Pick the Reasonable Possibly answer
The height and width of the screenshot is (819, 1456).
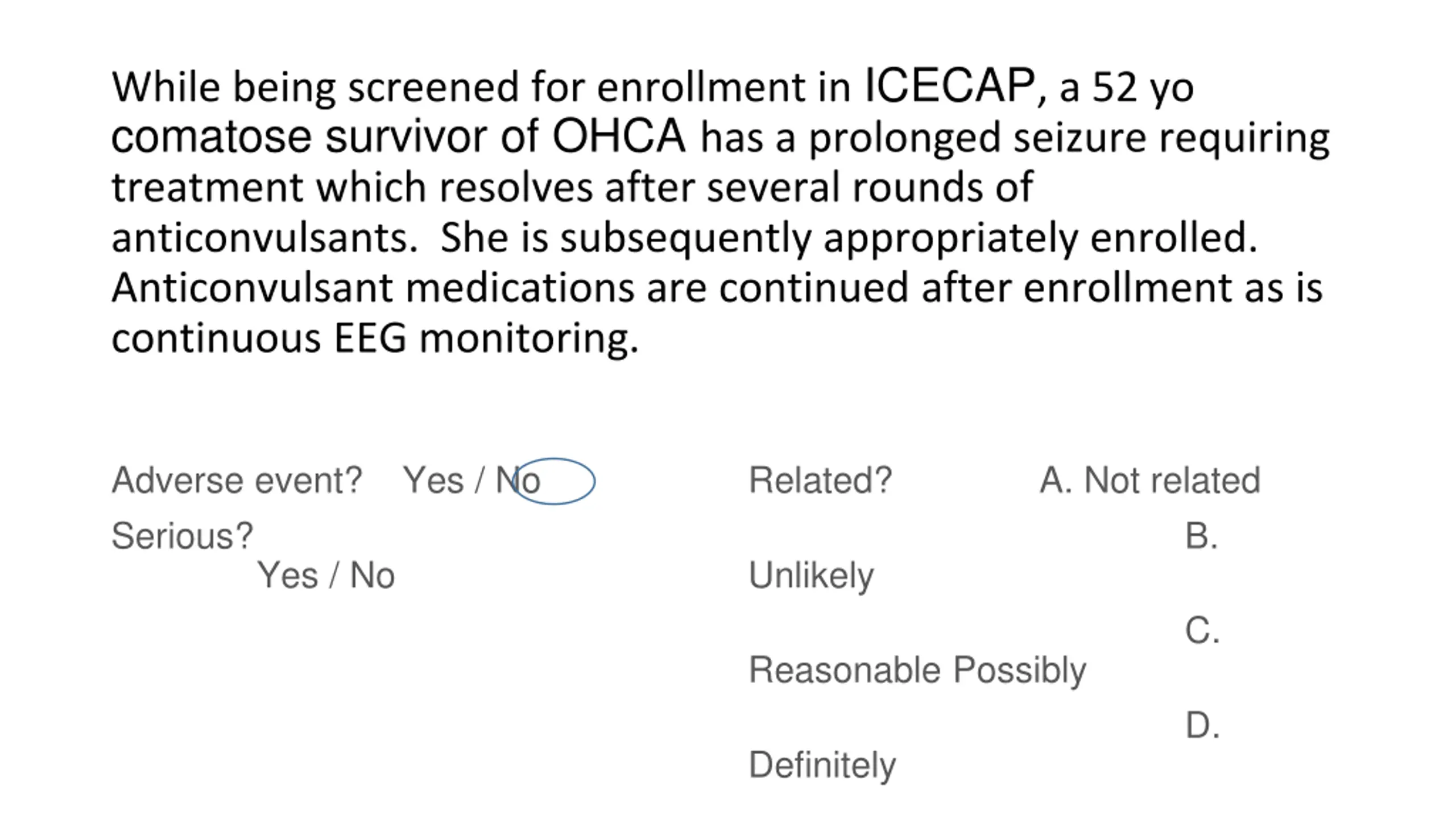tap(917, 671)
